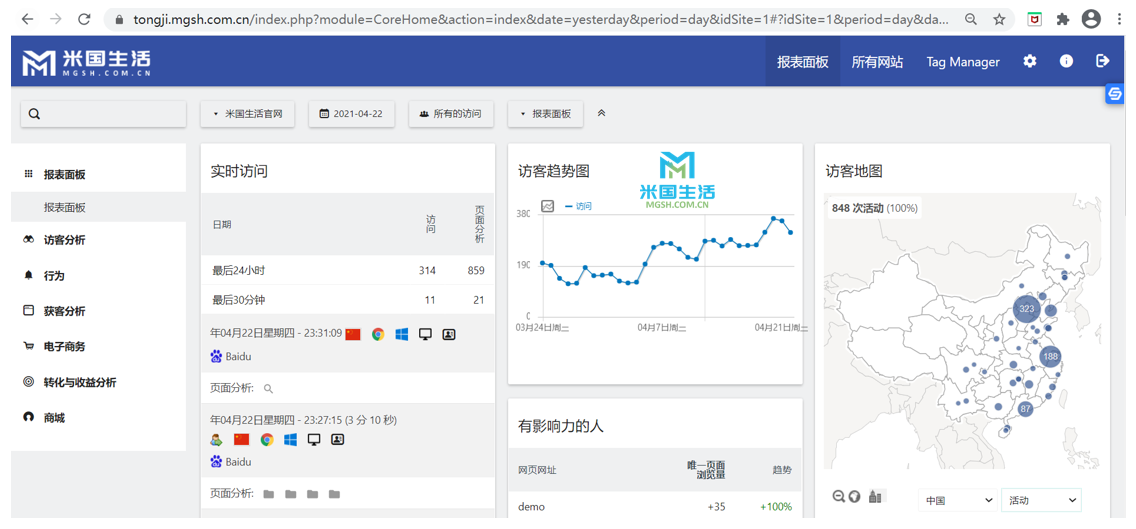The image size is (1136, 529).
Task: Open the 米国生活官网 site selector
Action: click(x=248, y=114)
